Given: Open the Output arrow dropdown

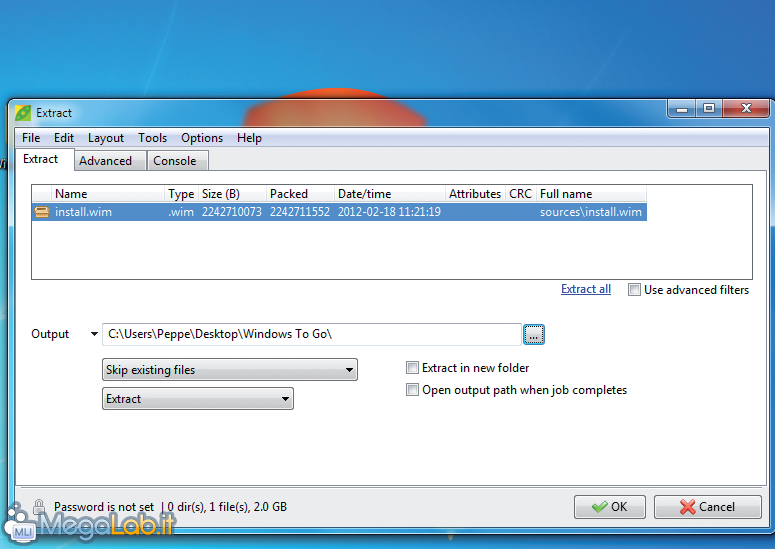Looking at the screenshot, I should pyautogui.click(x=94, y=334).
